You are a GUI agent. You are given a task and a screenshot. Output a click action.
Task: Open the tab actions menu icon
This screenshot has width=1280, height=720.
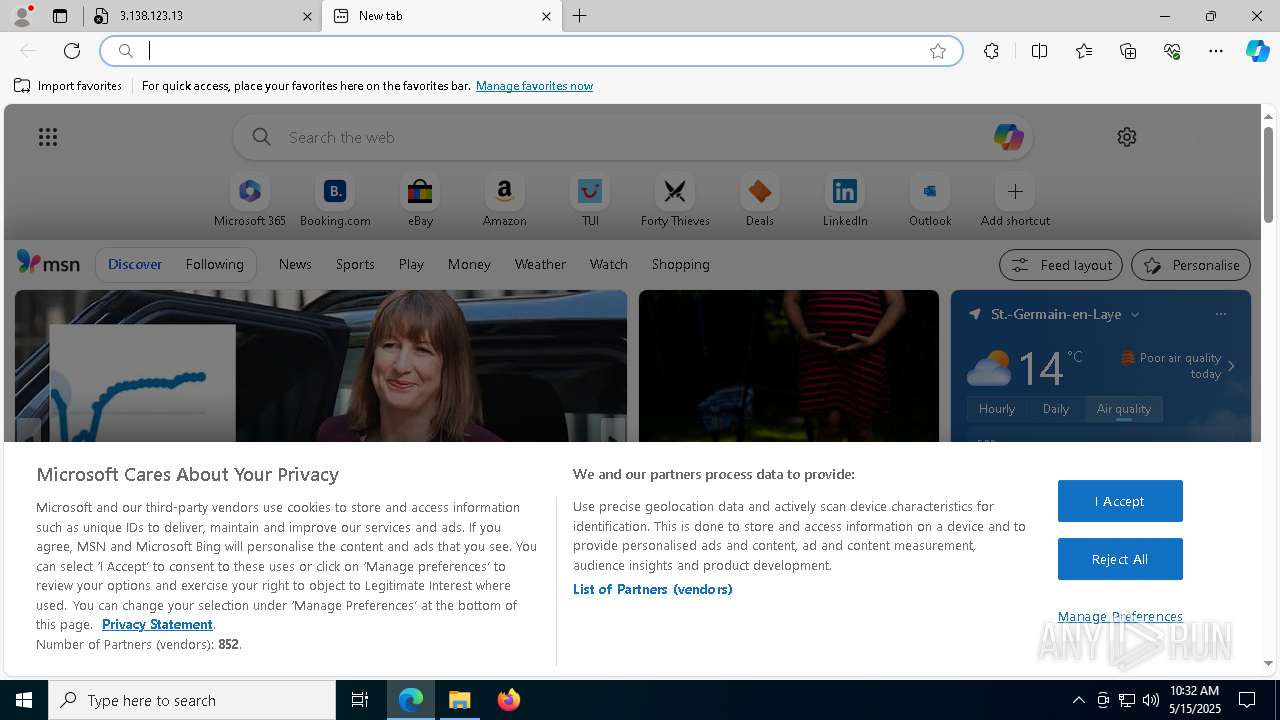tap(60, 16)
